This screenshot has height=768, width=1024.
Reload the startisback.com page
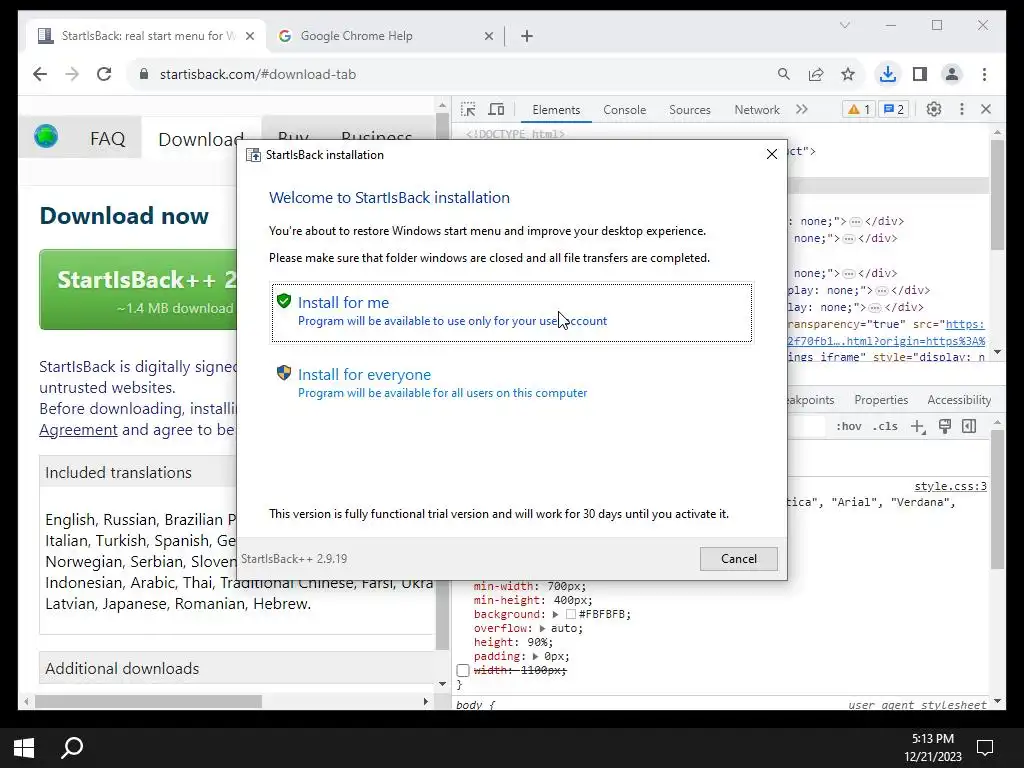click(104, 74)
